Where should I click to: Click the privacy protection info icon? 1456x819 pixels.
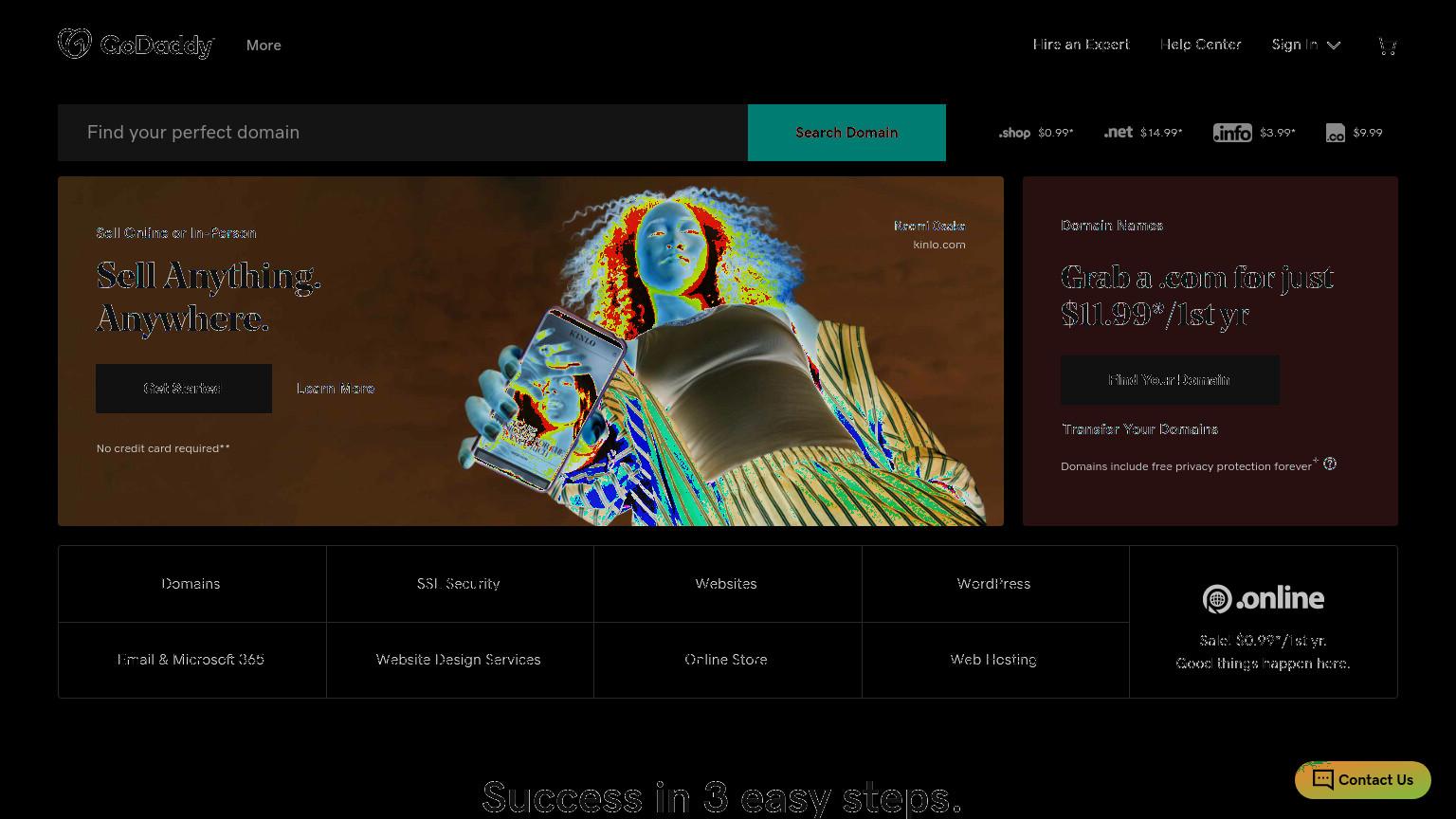pos(1330,464)
